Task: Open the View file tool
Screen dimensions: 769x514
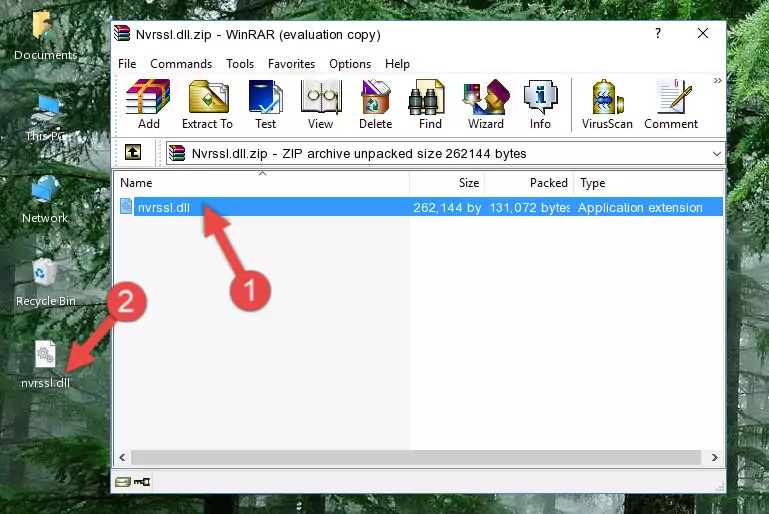Action: (321, 104)
